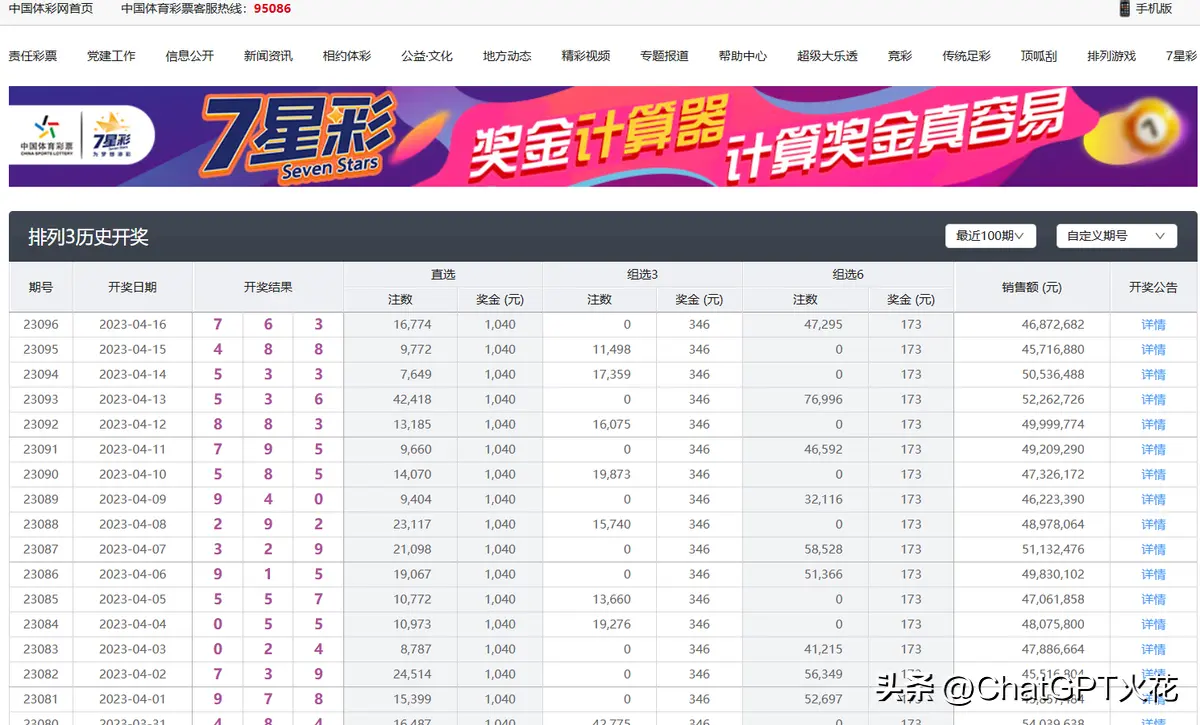Click the 开奖日期 column header
The height and width of the screenshot is (725, 1200).
point(132,287)
